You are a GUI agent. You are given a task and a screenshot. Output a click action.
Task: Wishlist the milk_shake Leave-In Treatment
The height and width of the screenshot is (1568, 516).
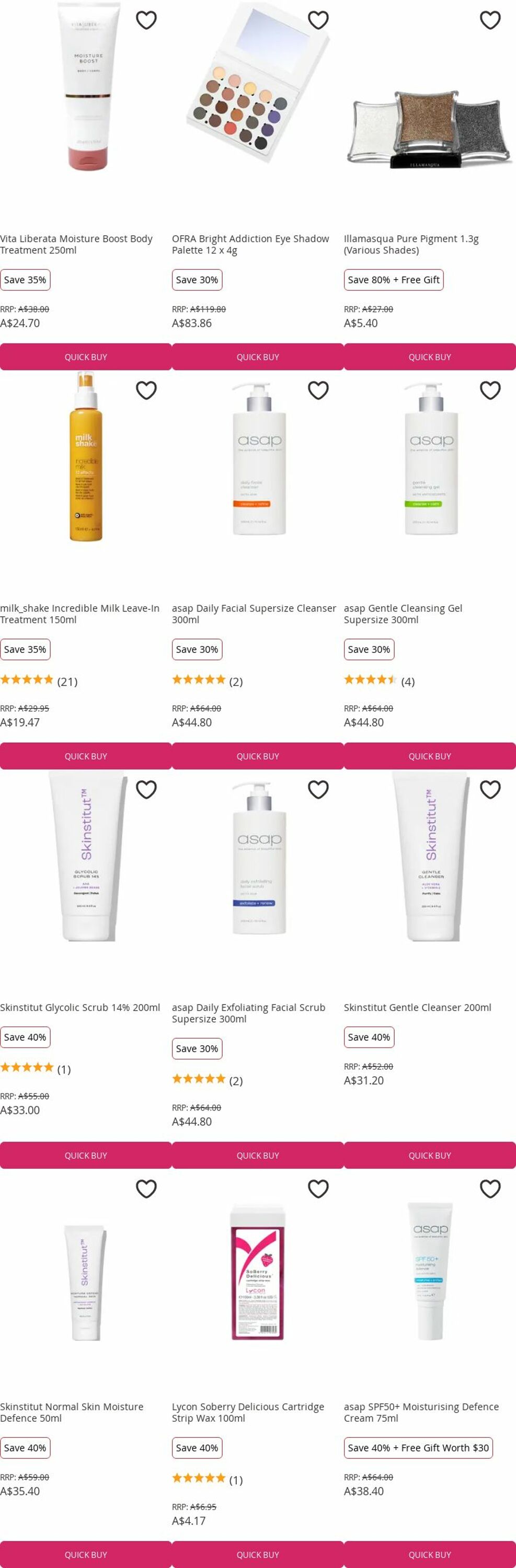coord(146,390)
